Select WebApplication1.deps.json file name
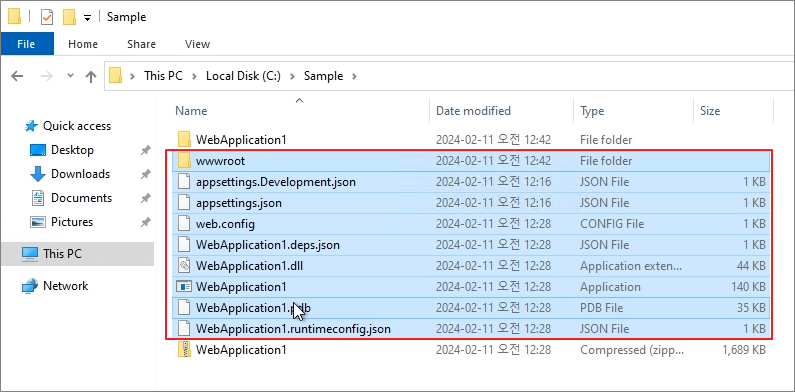The width and height of the screenshot is (795, 392). point(268,245)
